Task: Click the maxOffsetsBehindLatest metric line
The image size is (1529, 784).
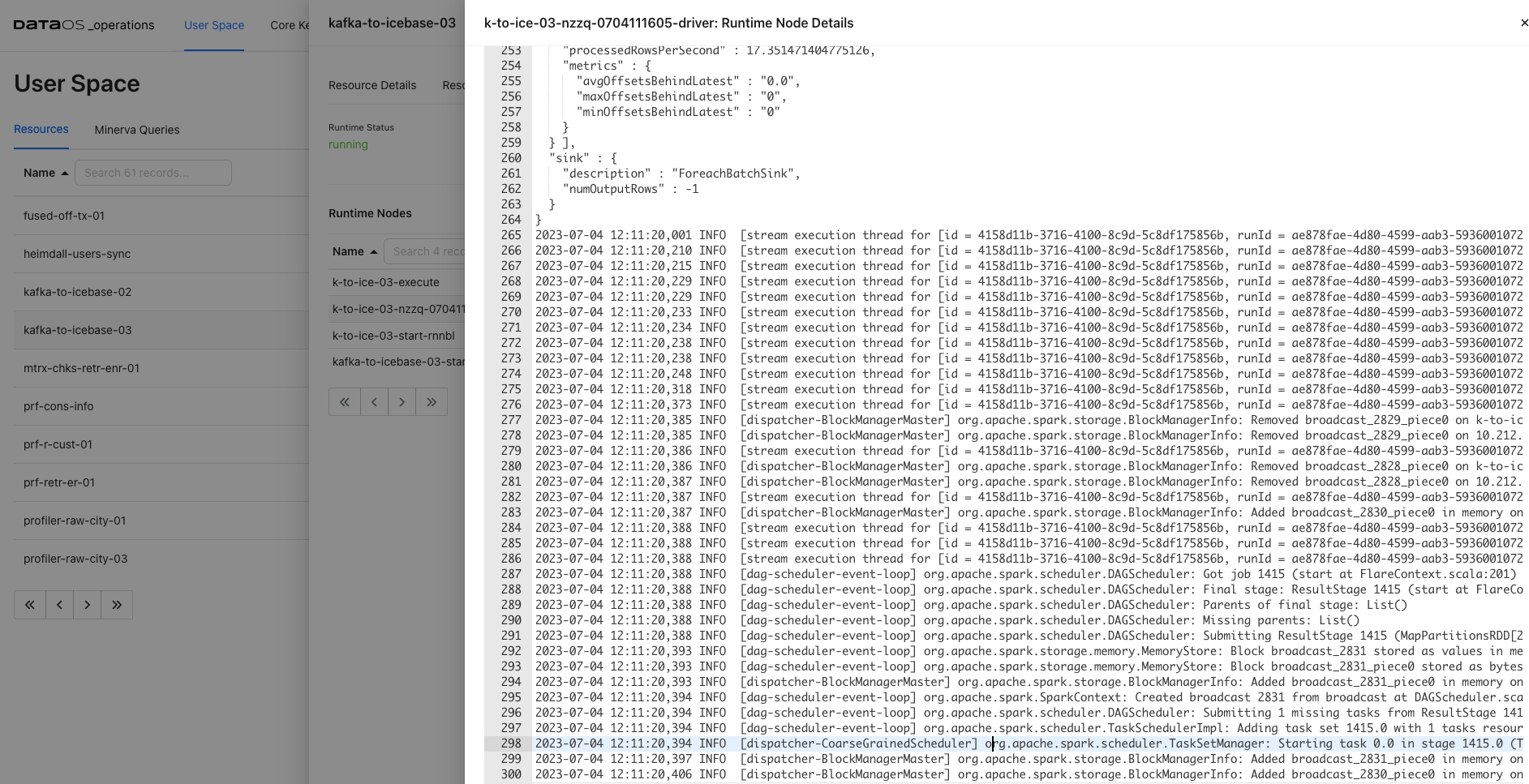Action: [x=681, y=96]
